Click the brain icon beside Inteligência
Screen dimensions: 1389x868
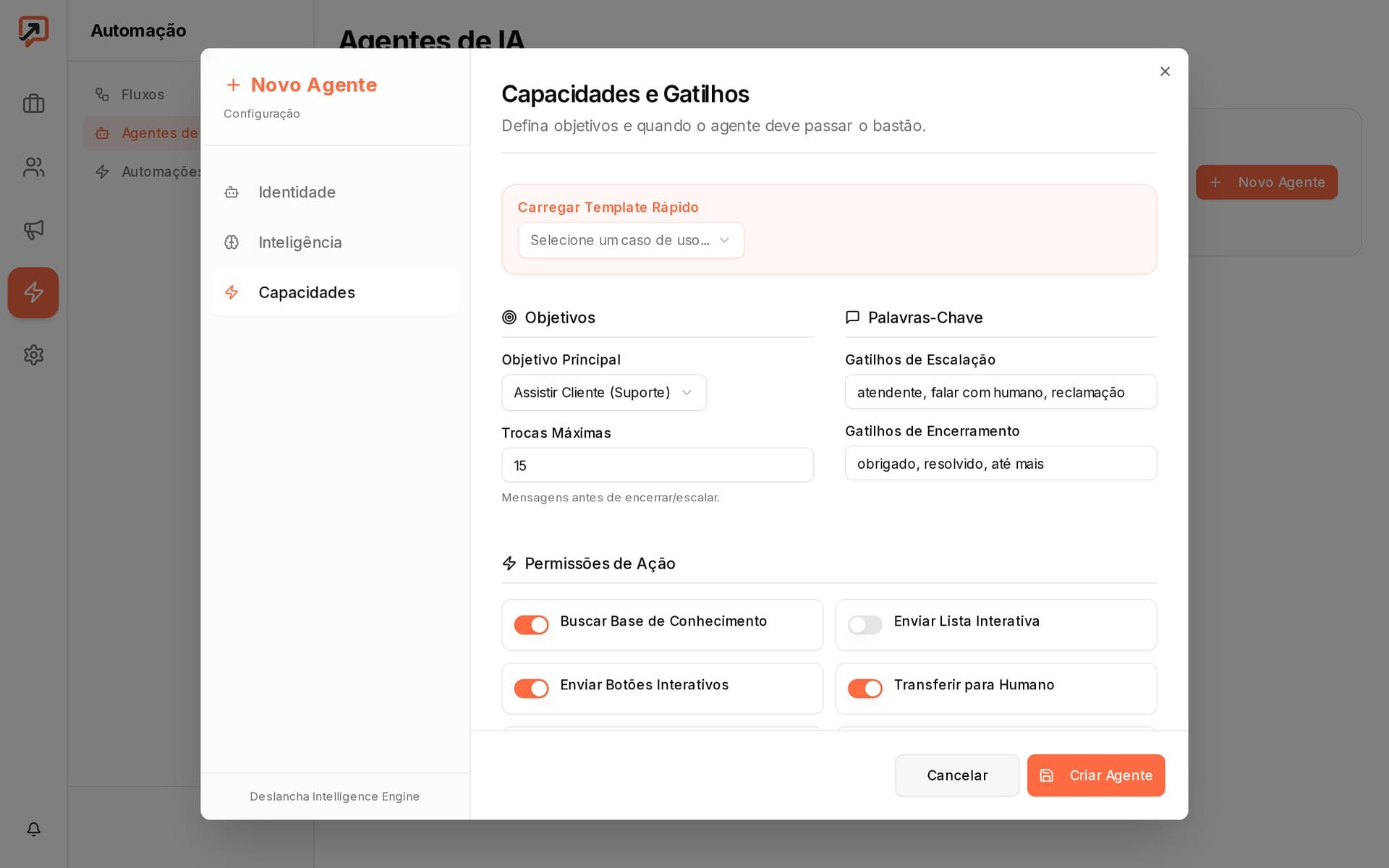pyautogui.click(x=231, y=242)
